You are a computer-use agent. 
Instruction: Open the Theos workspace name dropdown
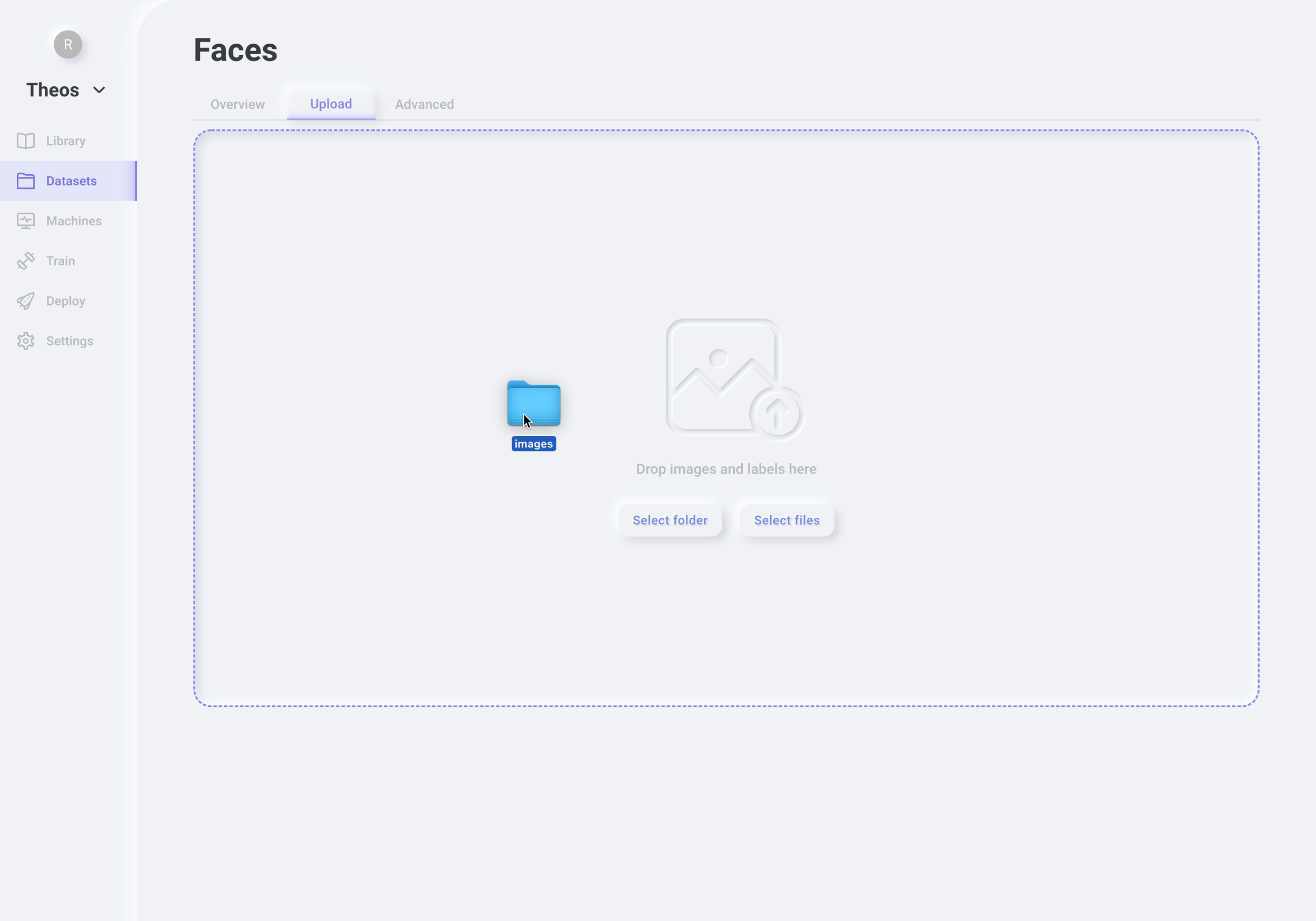point(53,91)
